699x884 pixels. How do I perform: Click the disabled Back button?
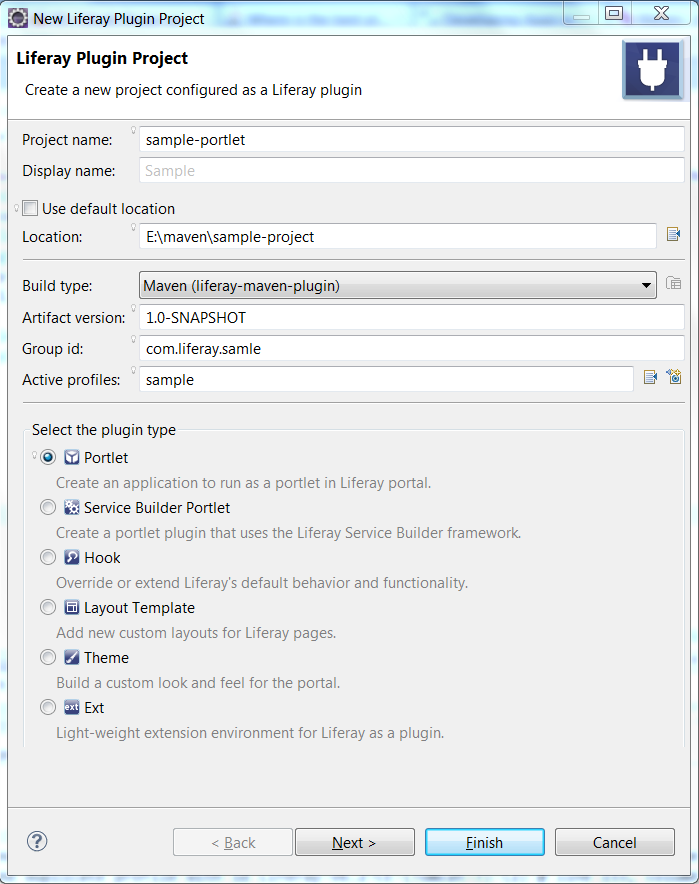pyautogui.click(x=233, y=842)
